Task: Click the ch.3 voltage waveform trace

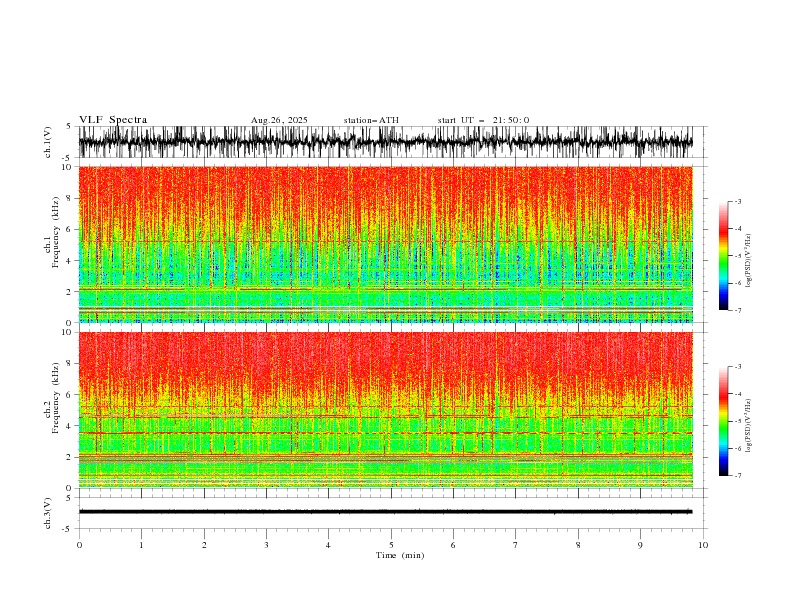Action: point(386,512)
